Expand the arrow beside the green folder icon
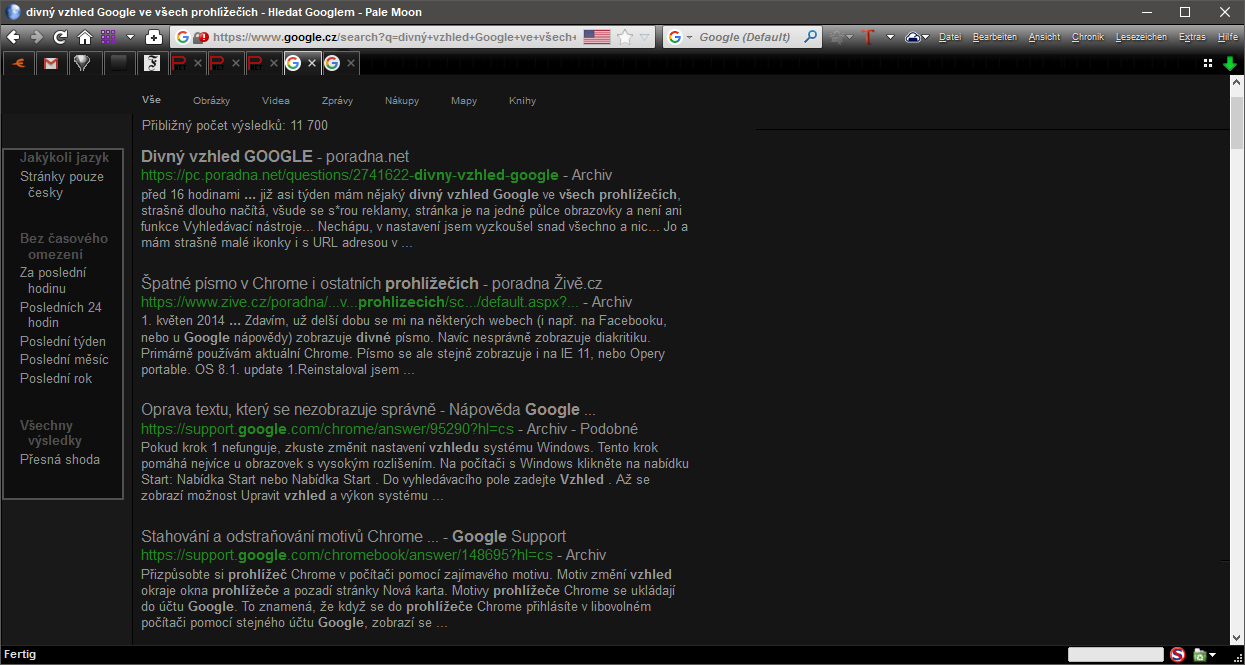This screenshot has width=1245, height=665. pos(1213,655)
